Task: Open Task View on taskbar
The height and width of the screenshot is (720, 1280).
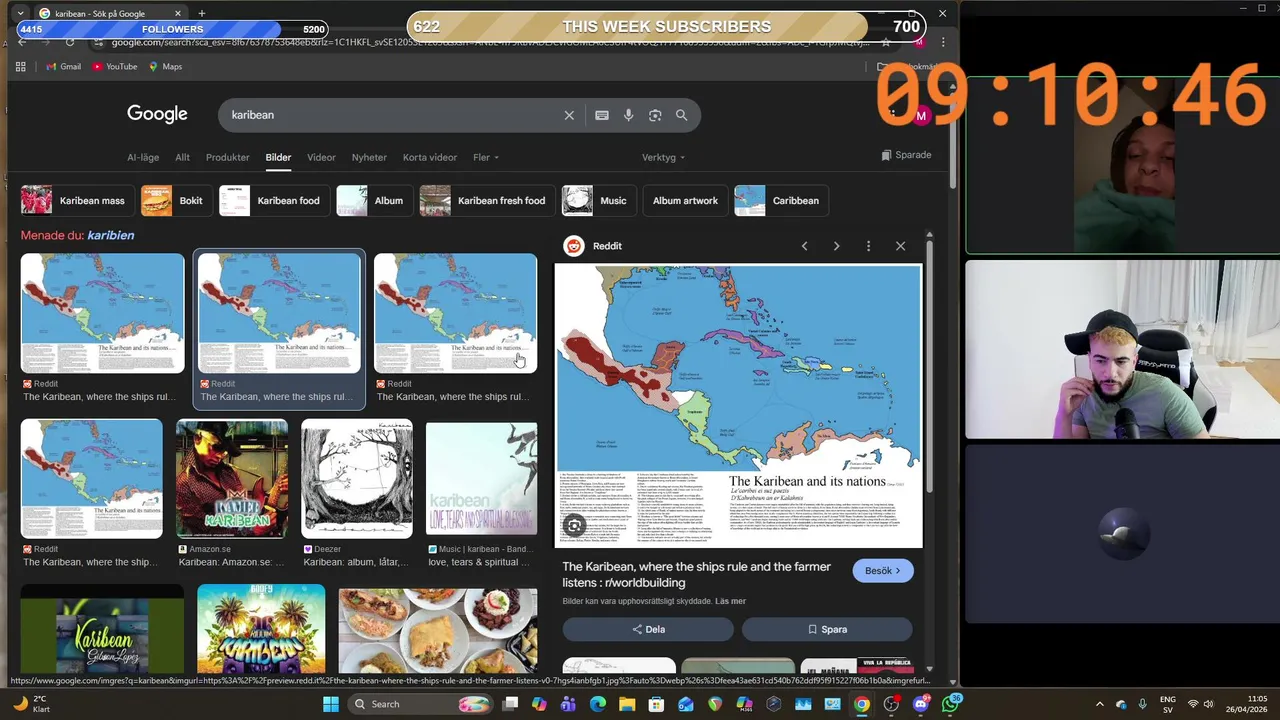Action: tap(510, 704)
